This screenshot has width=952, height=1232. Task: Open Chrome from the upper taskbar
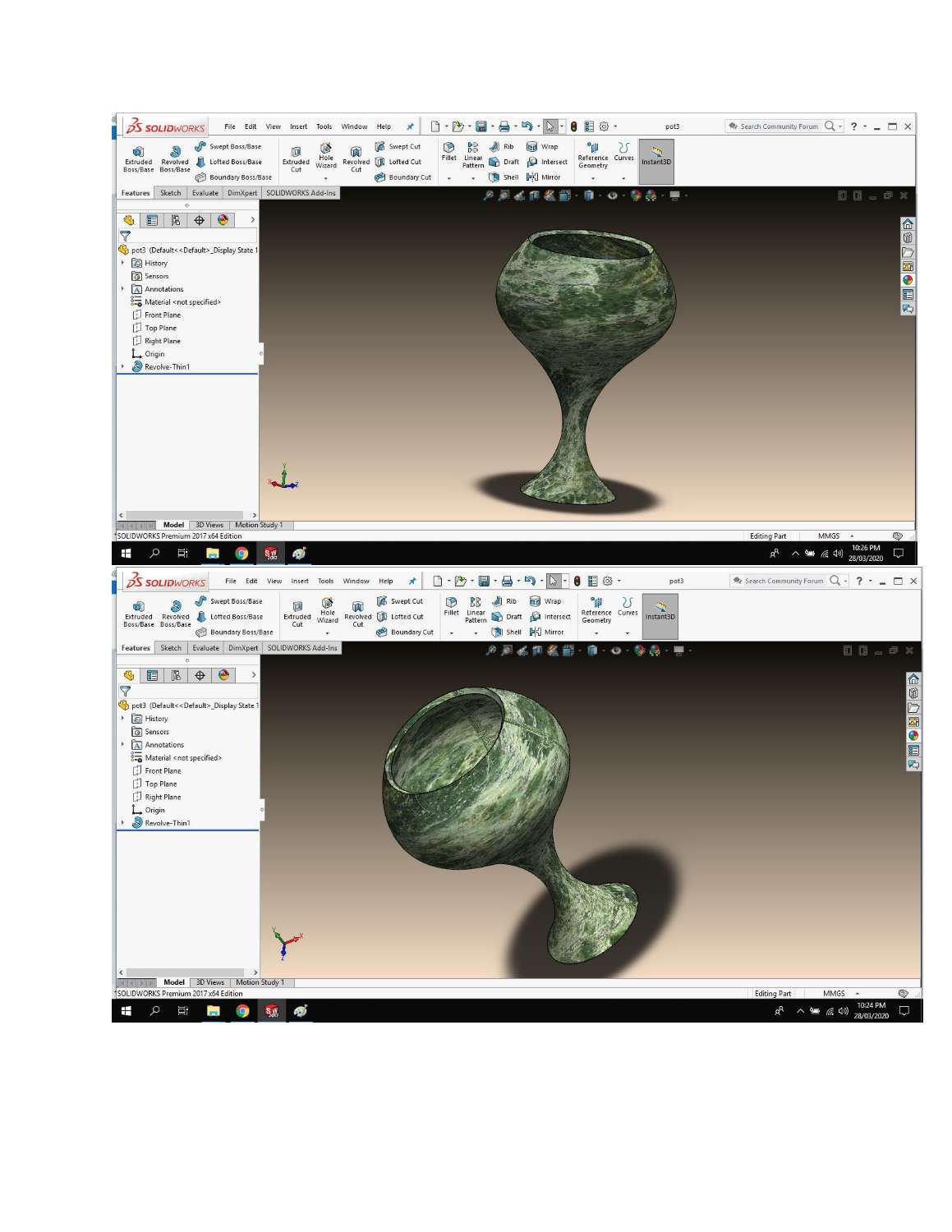[241, 554]
